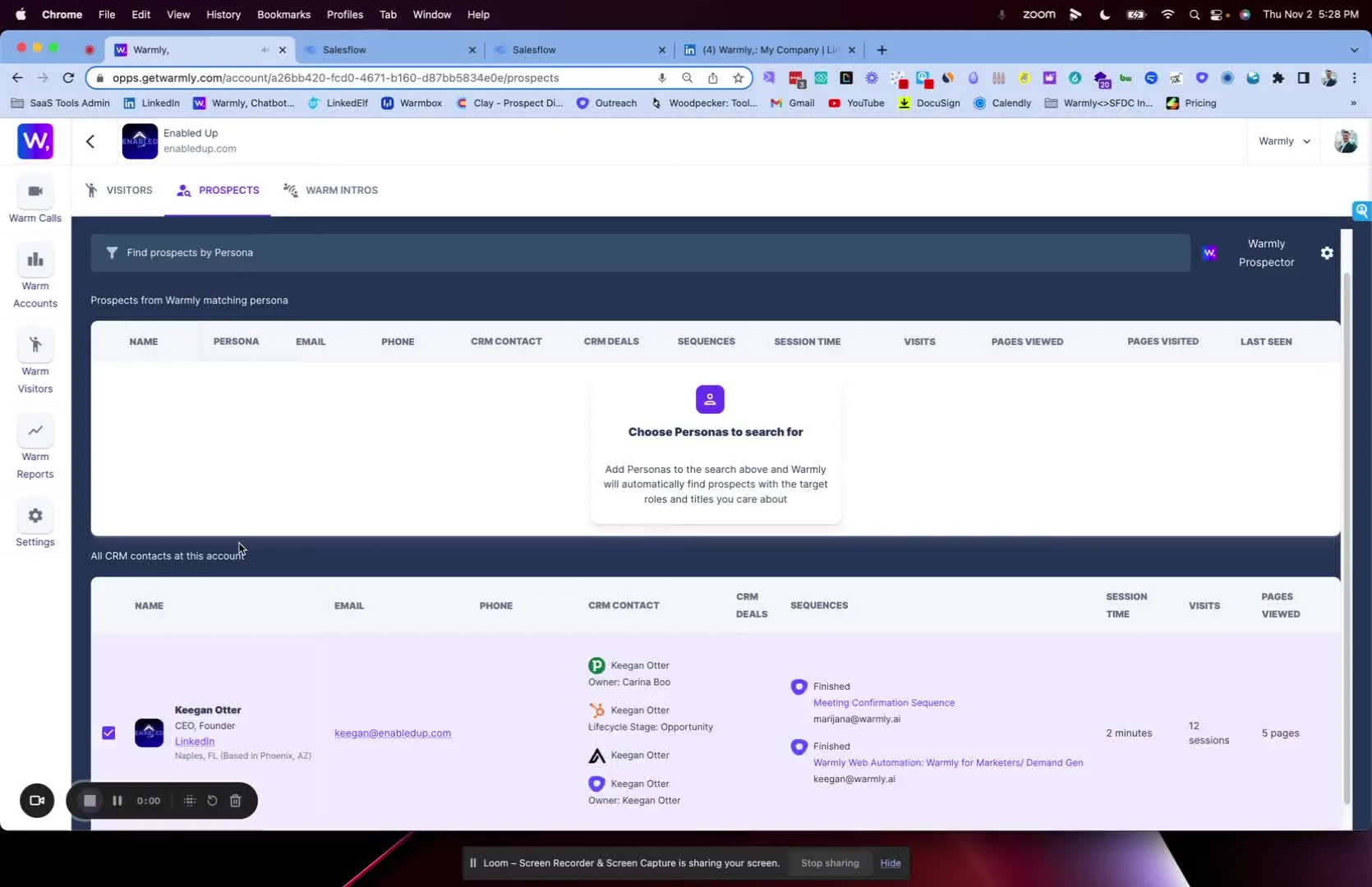Click the page vertical scrollbar
Screen dimensions: 1372x887
coord(1346,538)
